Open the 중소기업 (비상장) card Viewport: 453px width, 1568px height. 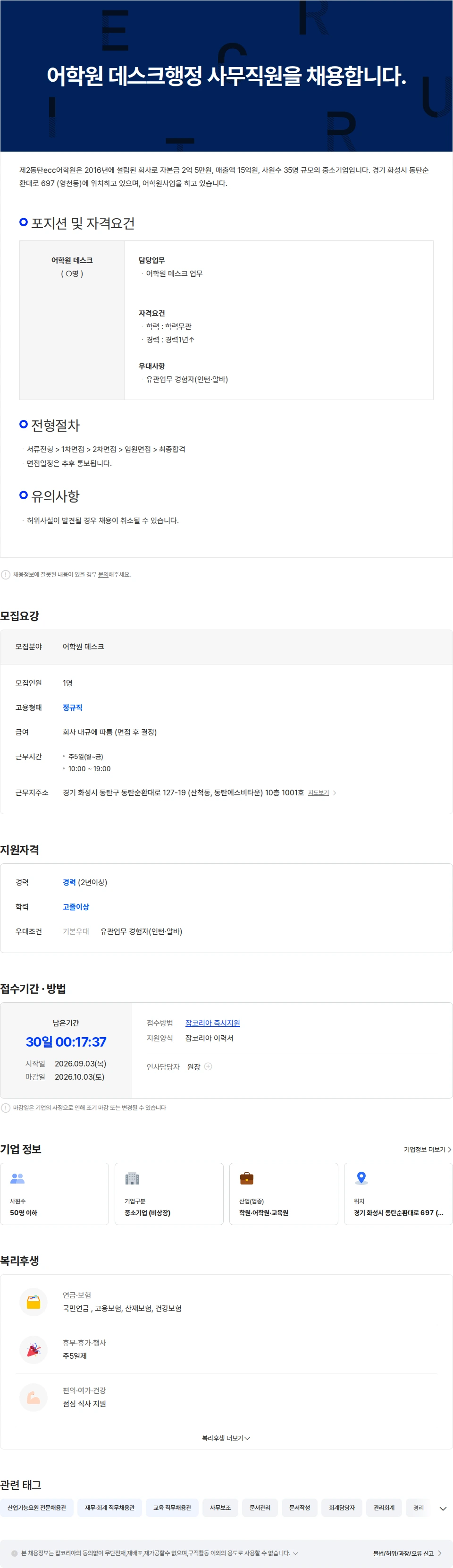pyautogui.click(x=169, y=1193)
